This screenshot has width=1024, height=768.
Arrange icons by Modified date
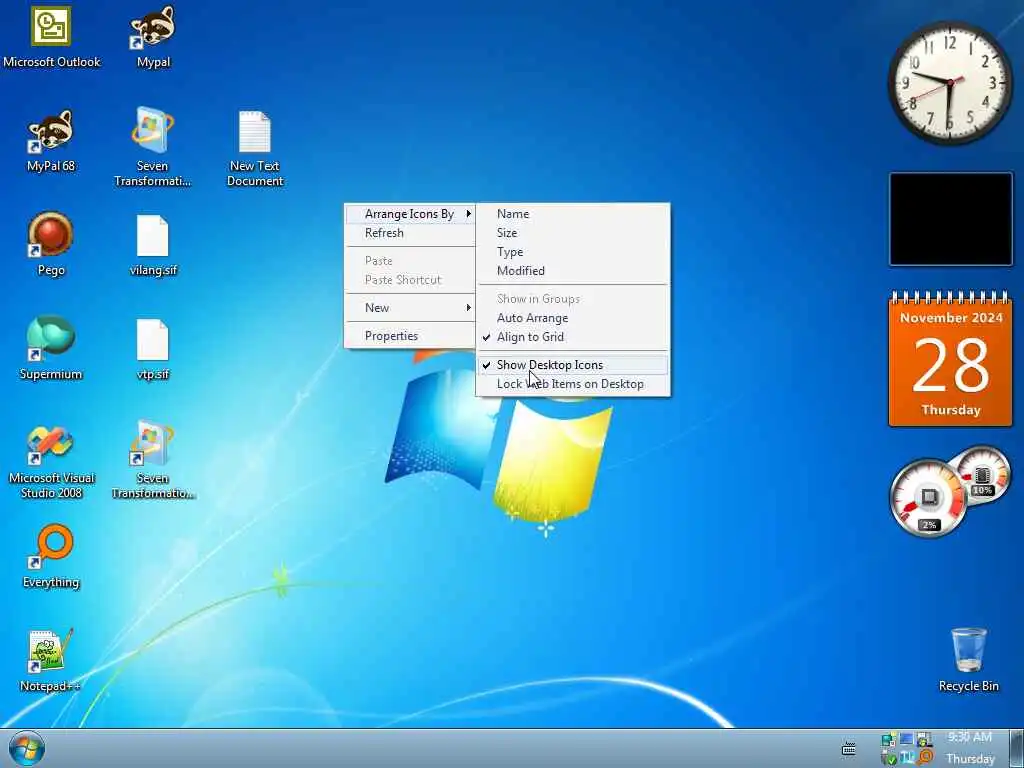click(573, 270)
